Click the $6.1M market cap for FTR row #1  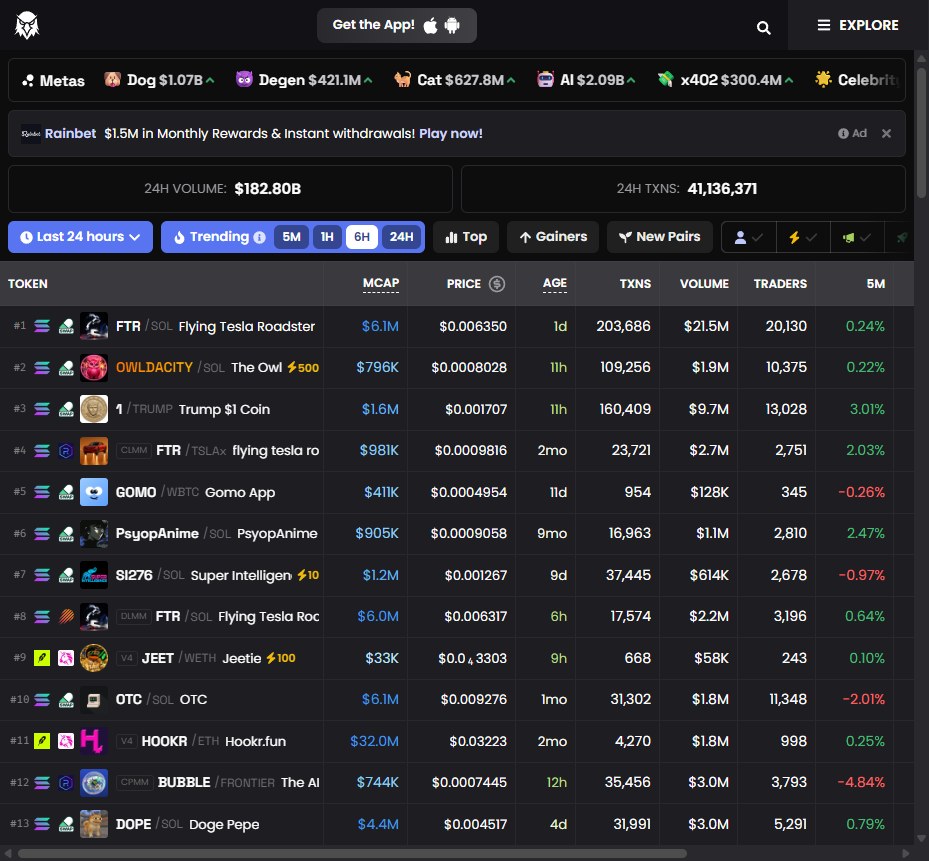[380, 326]
